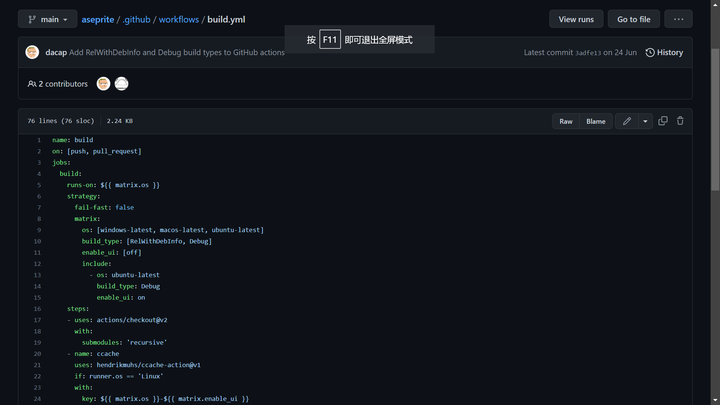Click the first contributor avatar
Viewport: 720px width, 405px height.
(103, 84)
